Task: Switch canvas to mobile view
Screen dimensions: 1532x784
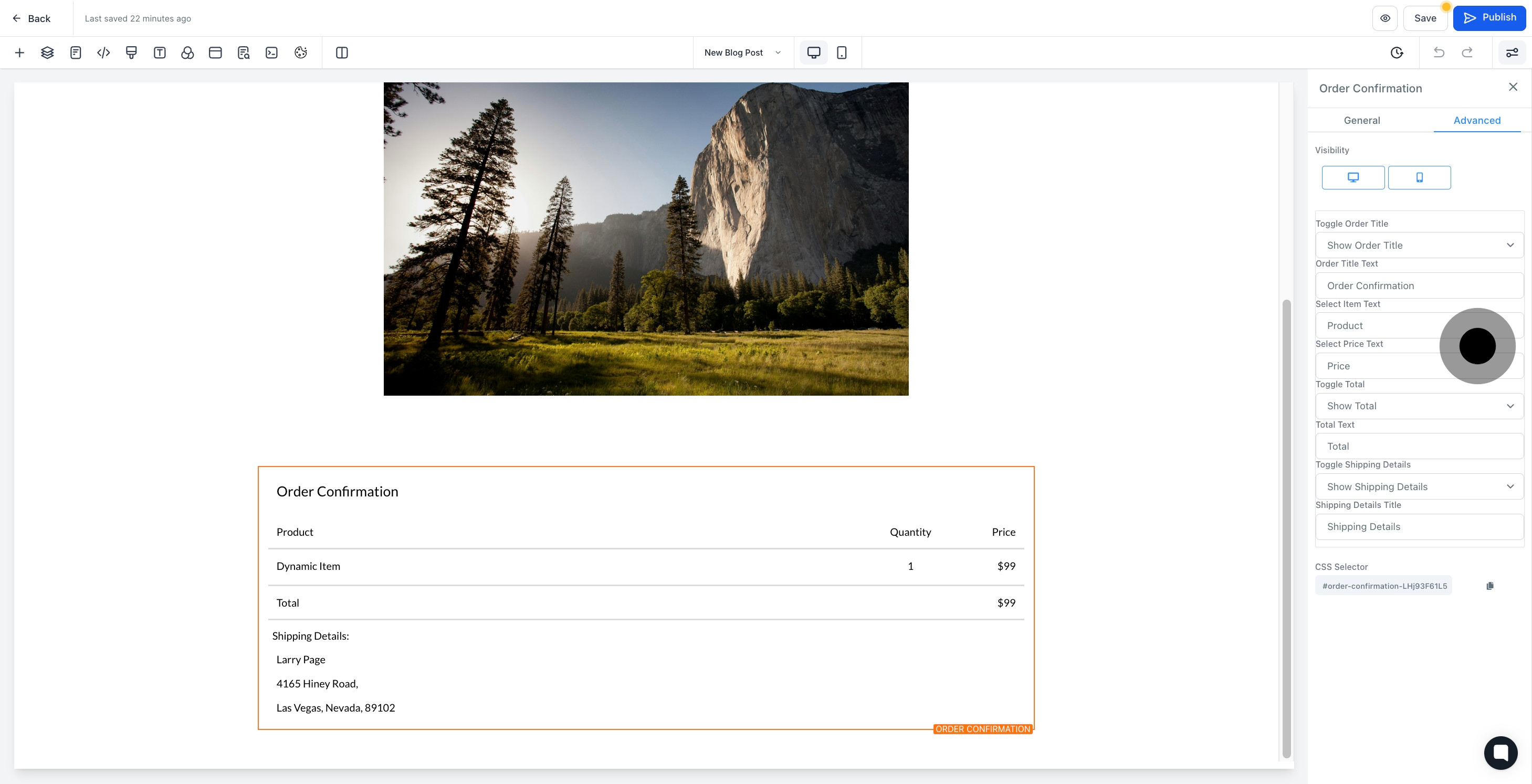Action: (842, 53)
